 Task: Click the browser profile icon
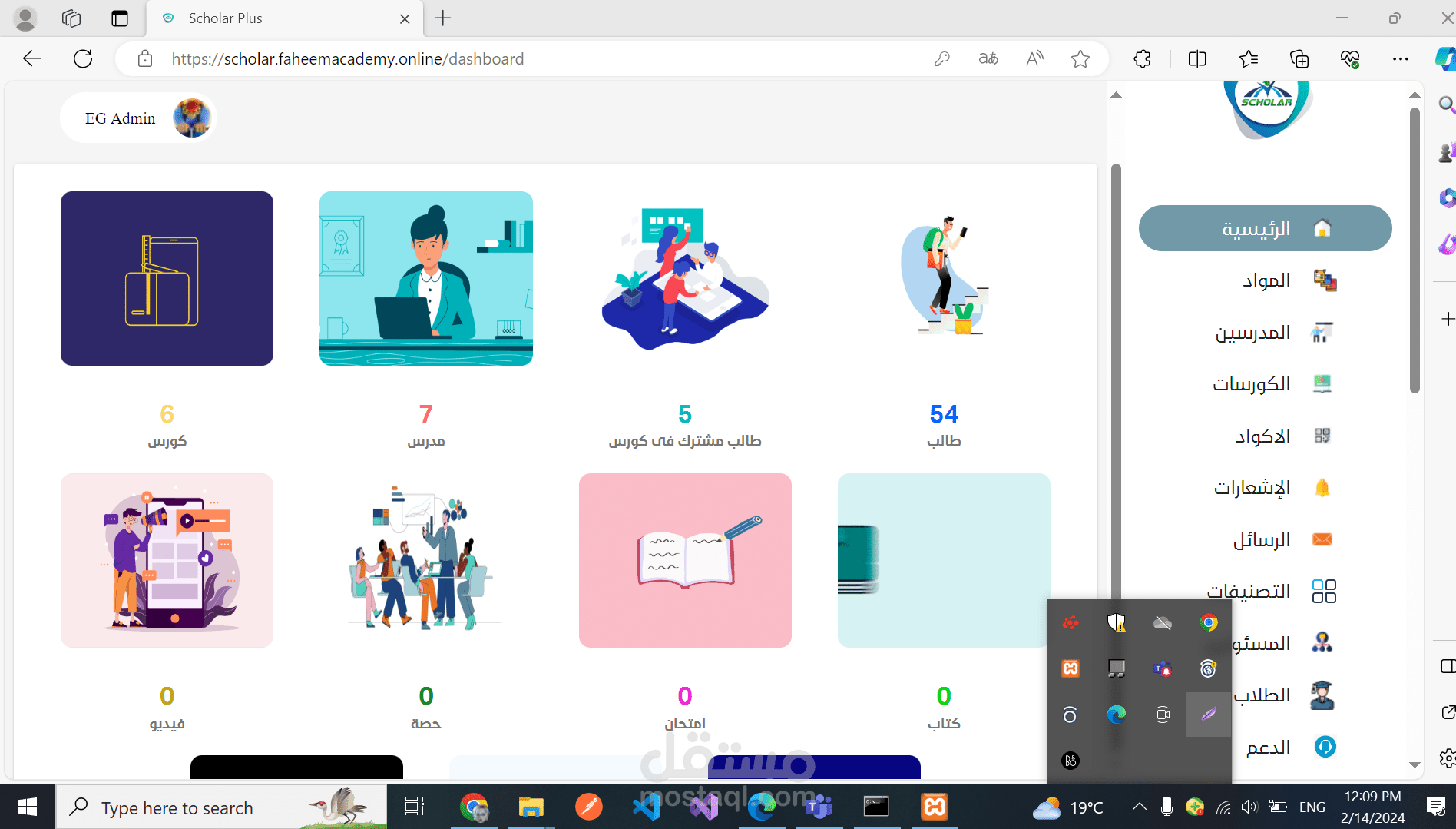point(25,18)
